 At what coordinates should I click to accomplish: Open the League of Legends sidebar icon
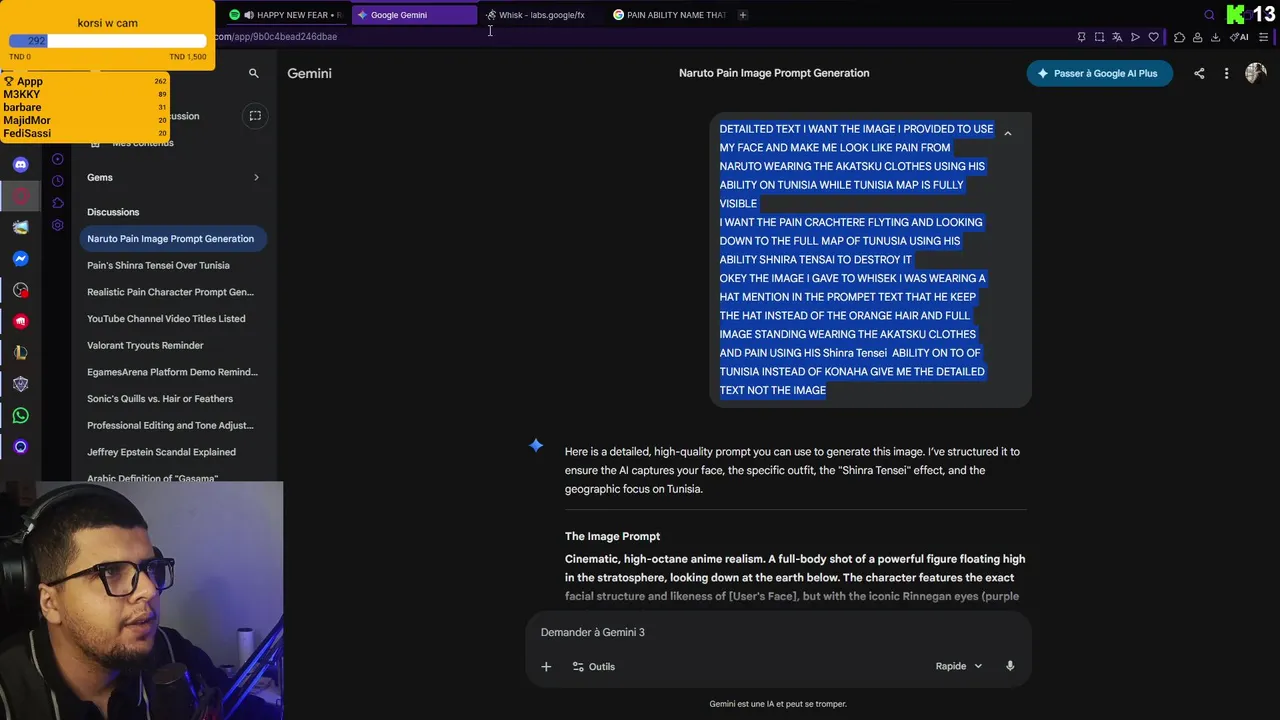(20, 352)
